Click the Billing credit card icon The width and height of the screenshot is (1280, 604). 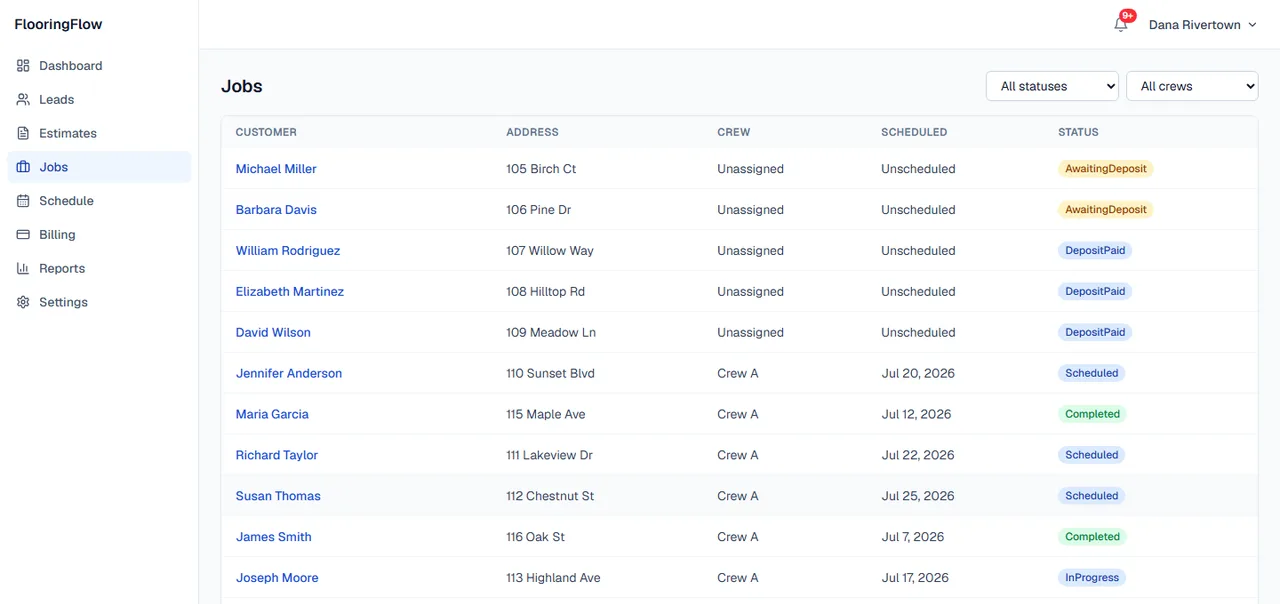[x=23, y=235]
